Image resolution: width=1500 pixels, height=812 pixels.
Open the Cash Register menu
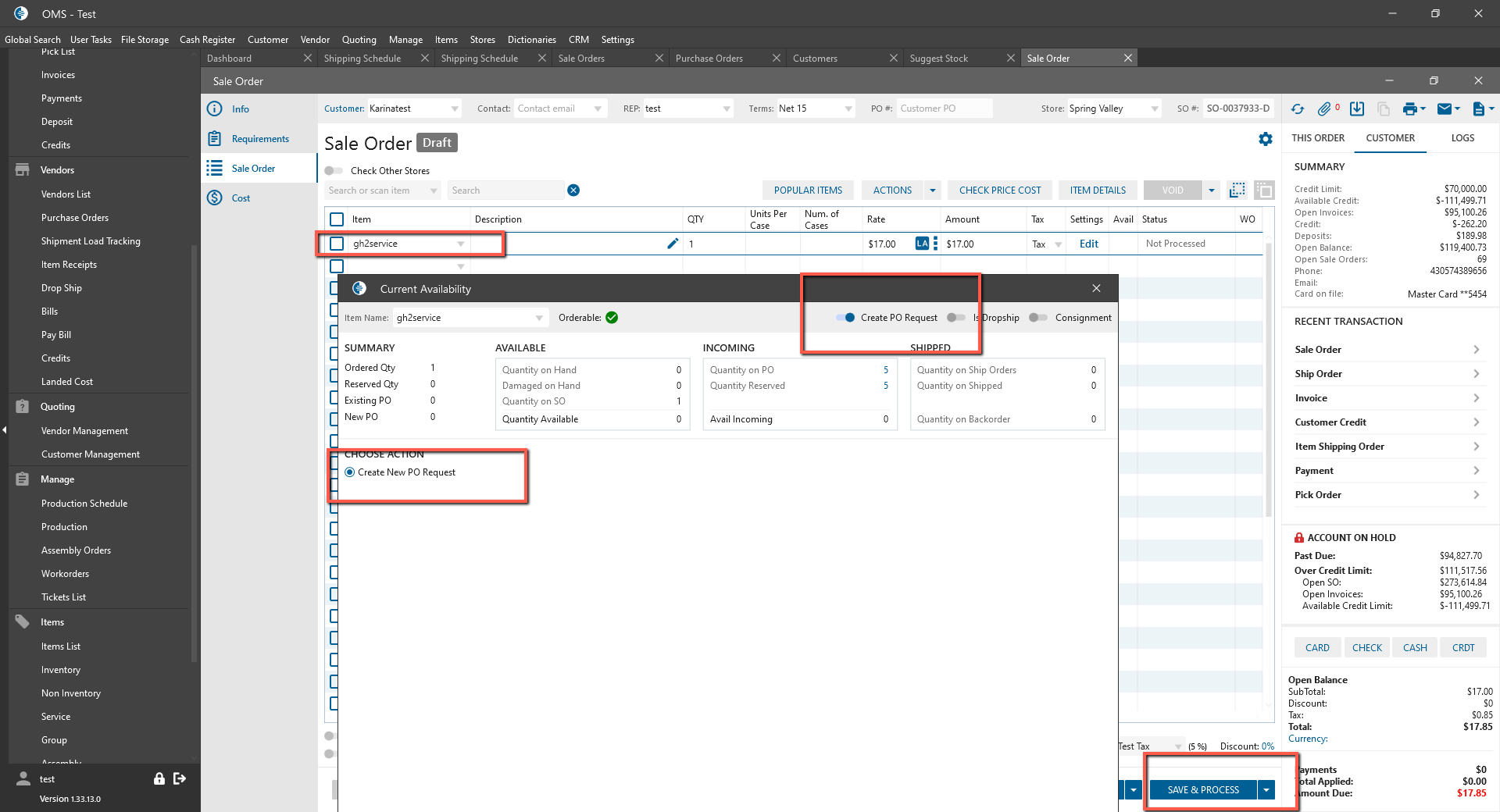click(207, 40)
